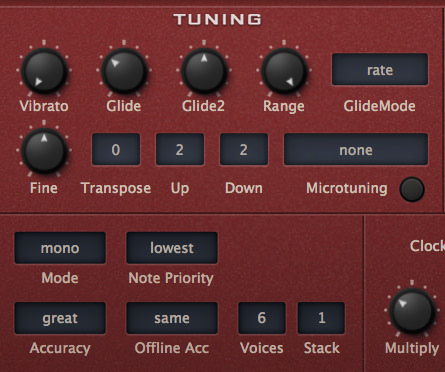Viewport: 445px width, 372px height.
Task: Click the TUNING section title
Action: (218, 19)
